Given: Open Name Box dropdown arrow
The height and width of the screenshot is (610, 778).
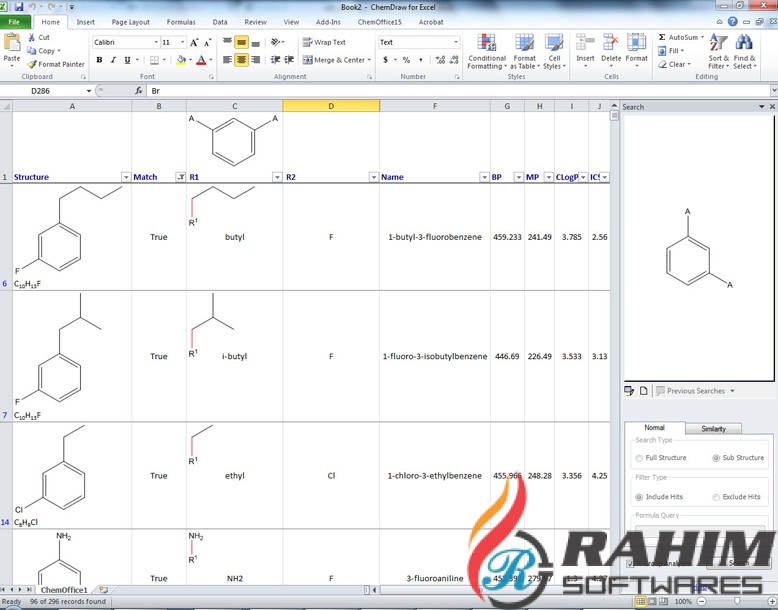Looking at the screenshot, I should [89, 91].
